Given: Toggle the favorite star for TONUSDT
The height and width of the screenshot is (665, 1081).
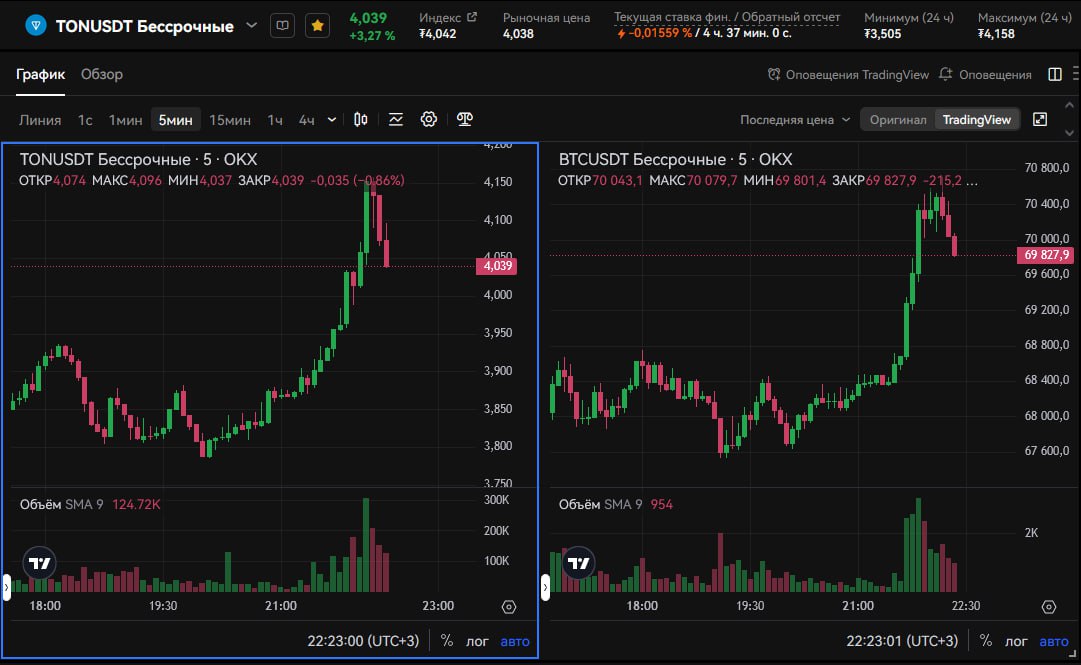Looking at the screenshot, I should 317,25.
